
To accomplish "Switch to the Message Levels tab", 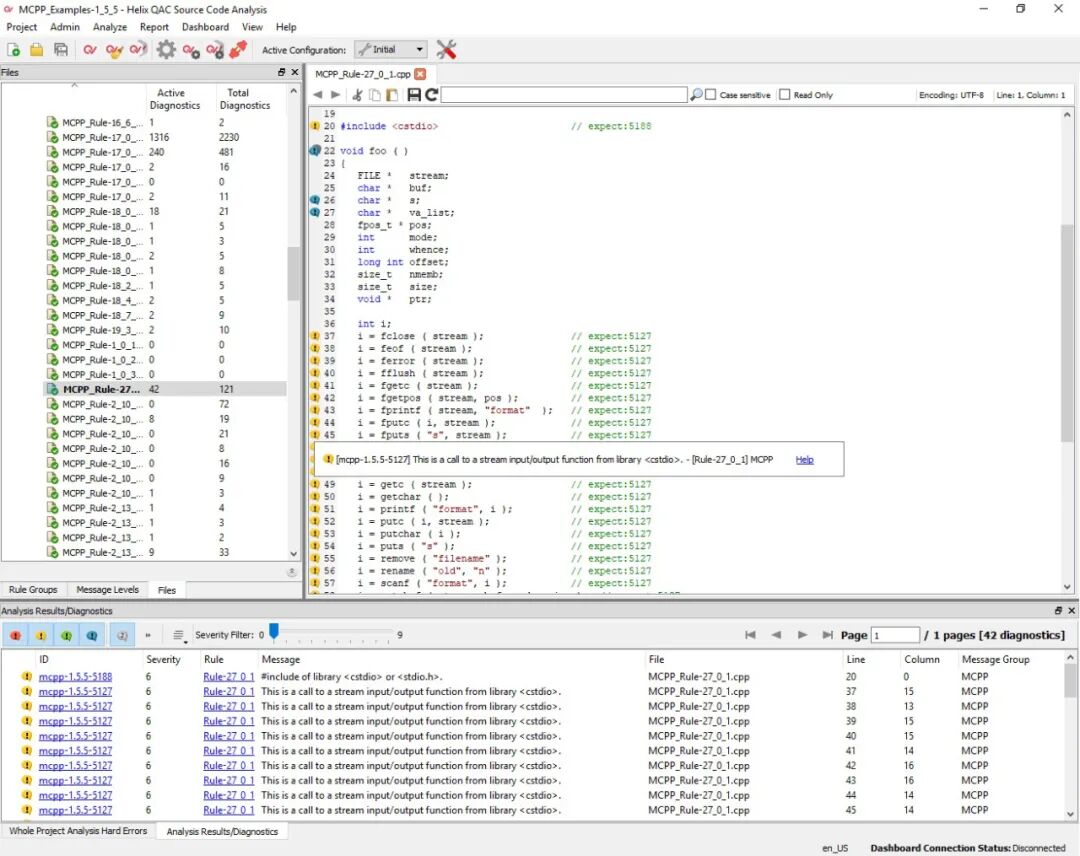I will [x=107, y=589].
